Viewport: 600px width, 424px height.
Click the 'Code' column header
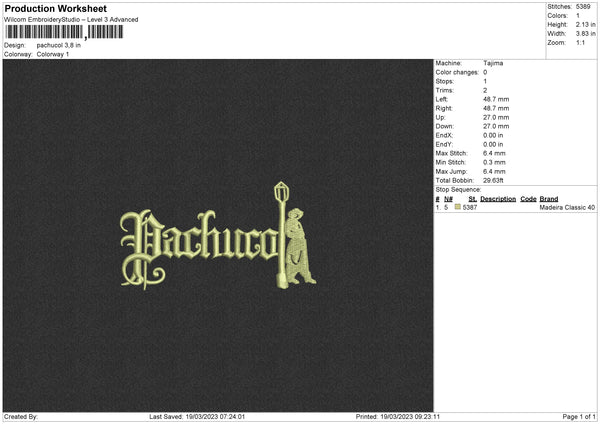pos(528,199)
